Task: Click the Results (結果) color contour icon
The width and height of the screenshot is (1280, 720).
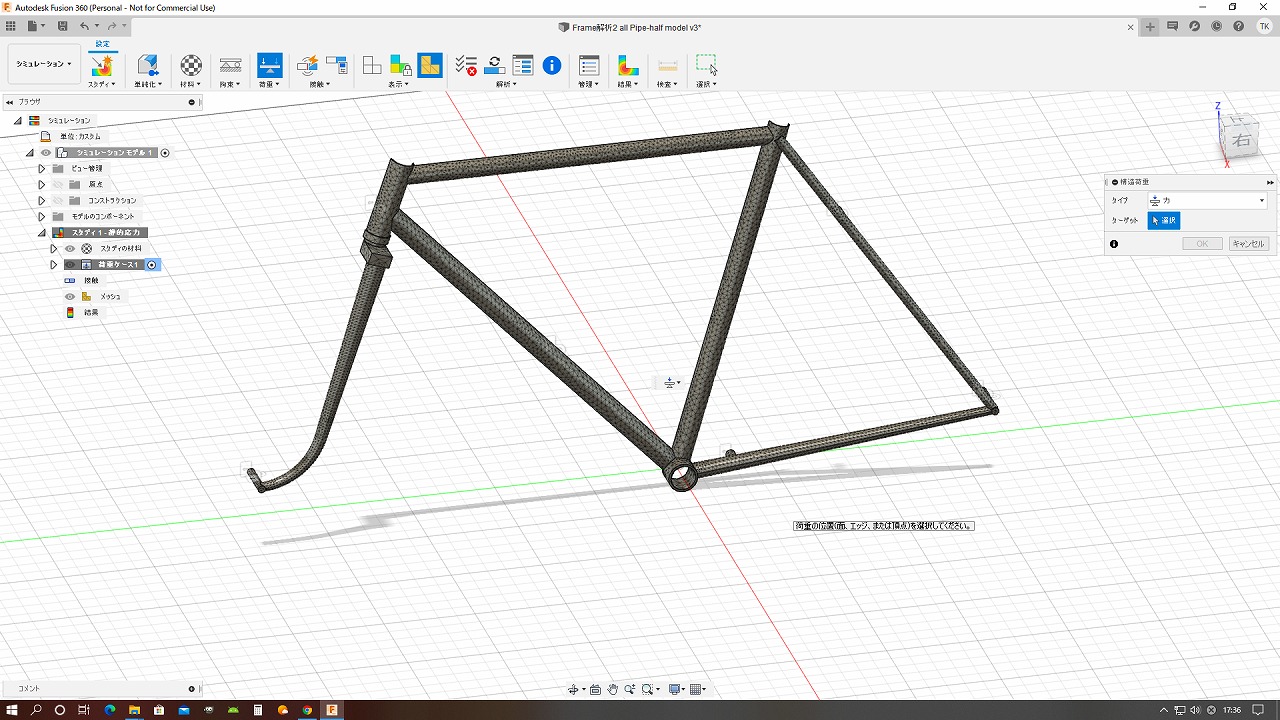Action: (x=628, y=66)
